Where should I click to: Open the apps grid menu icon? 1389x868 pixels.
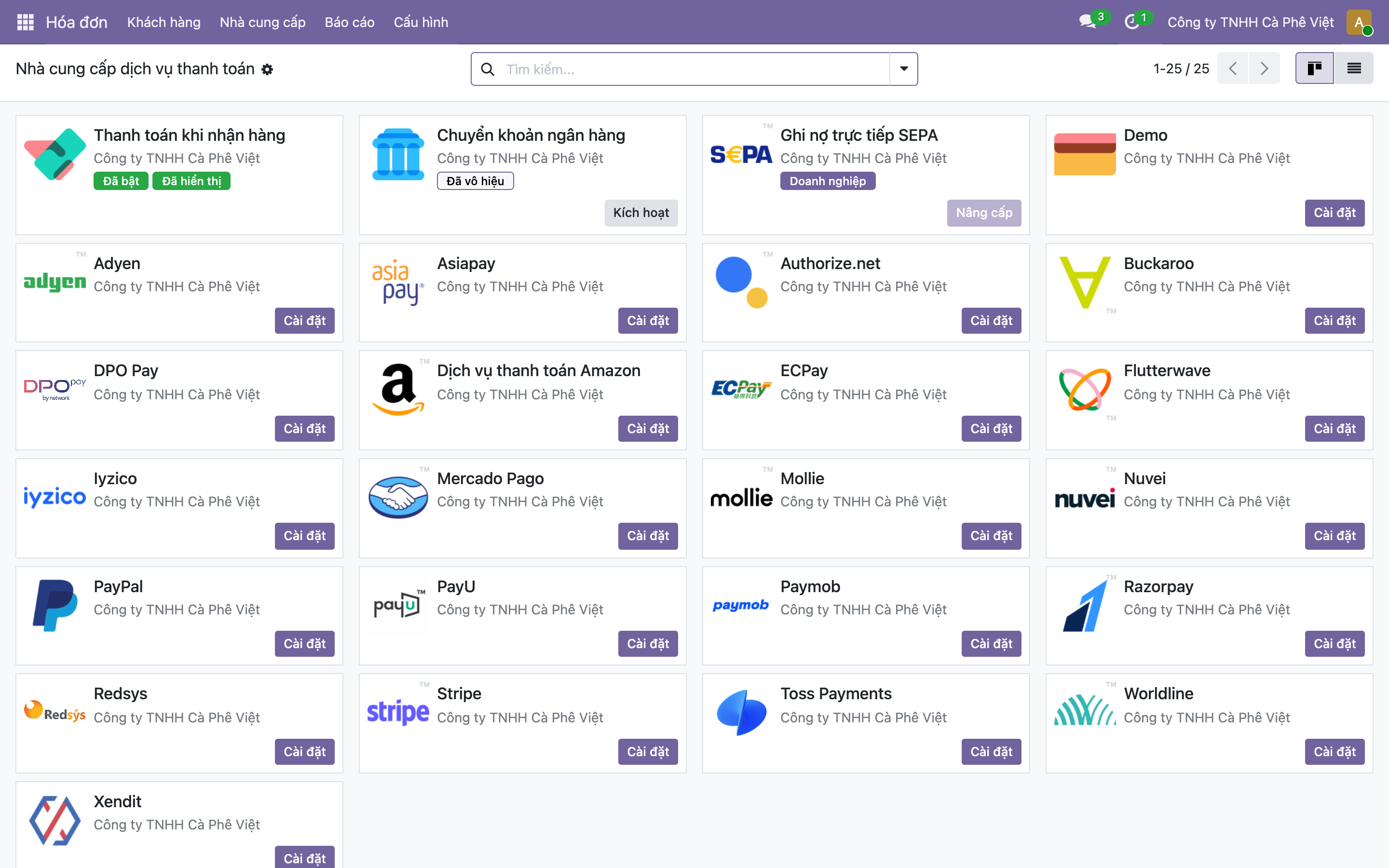(x=25, y=22)
